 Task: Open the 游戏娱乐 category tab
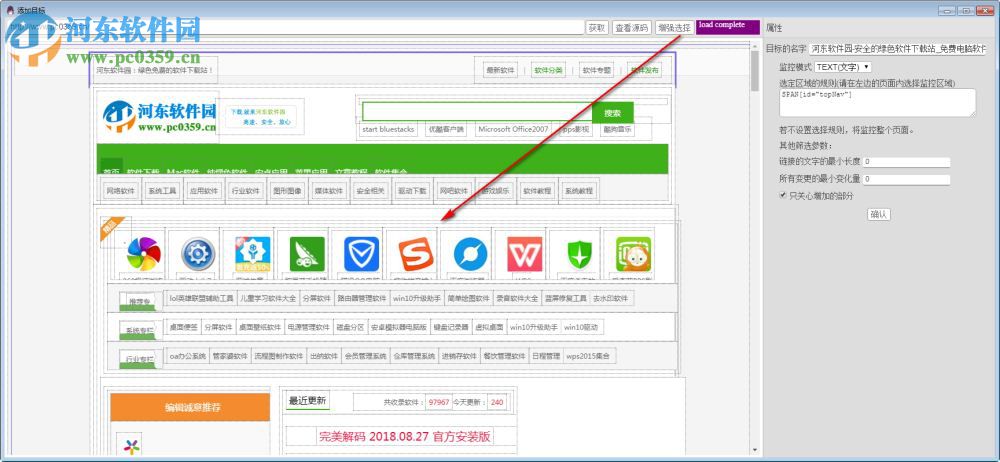tap(495, 191)
